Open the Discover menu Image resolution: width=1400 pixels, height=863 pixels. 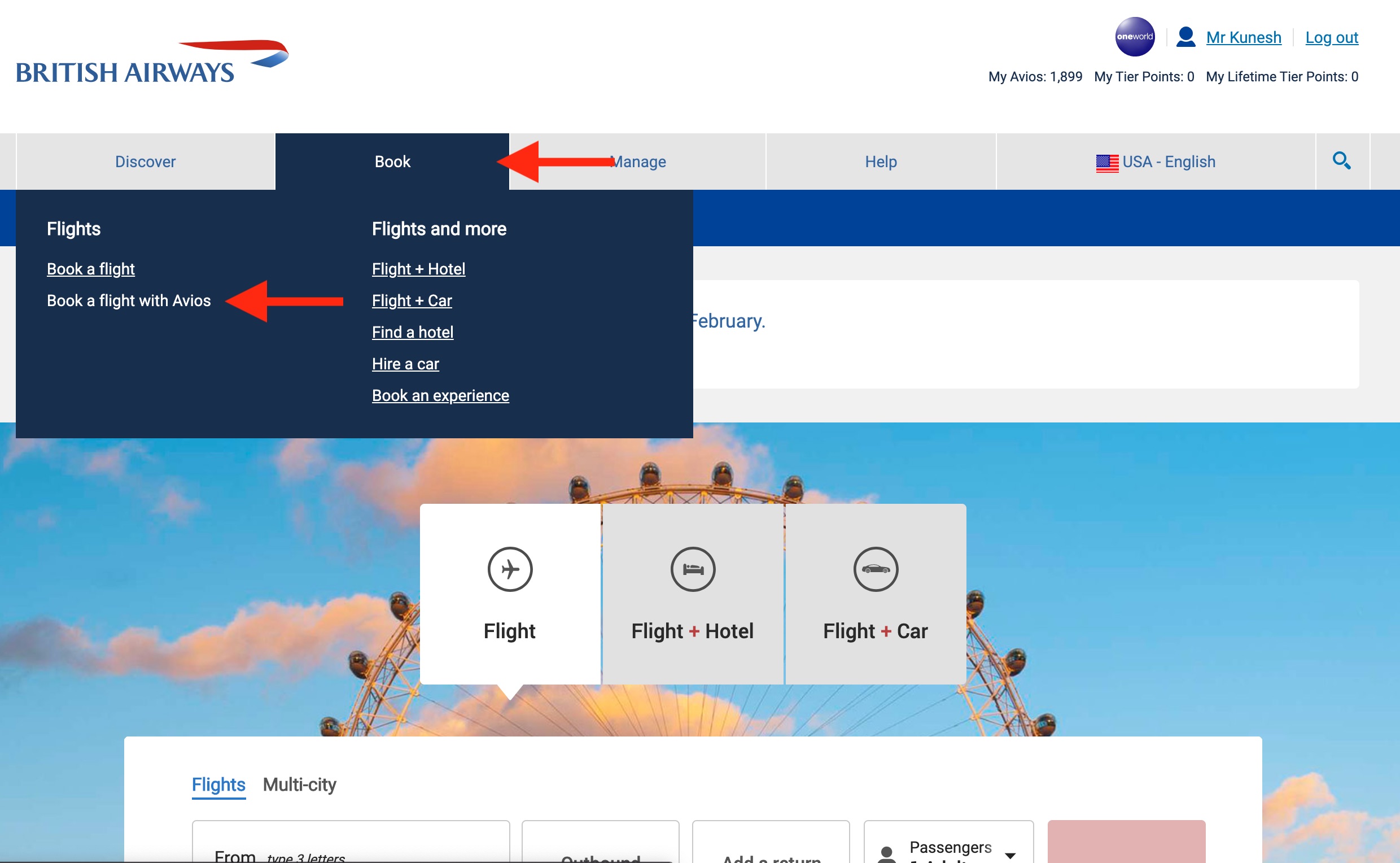pyautogui.click(x=146, y=162)
